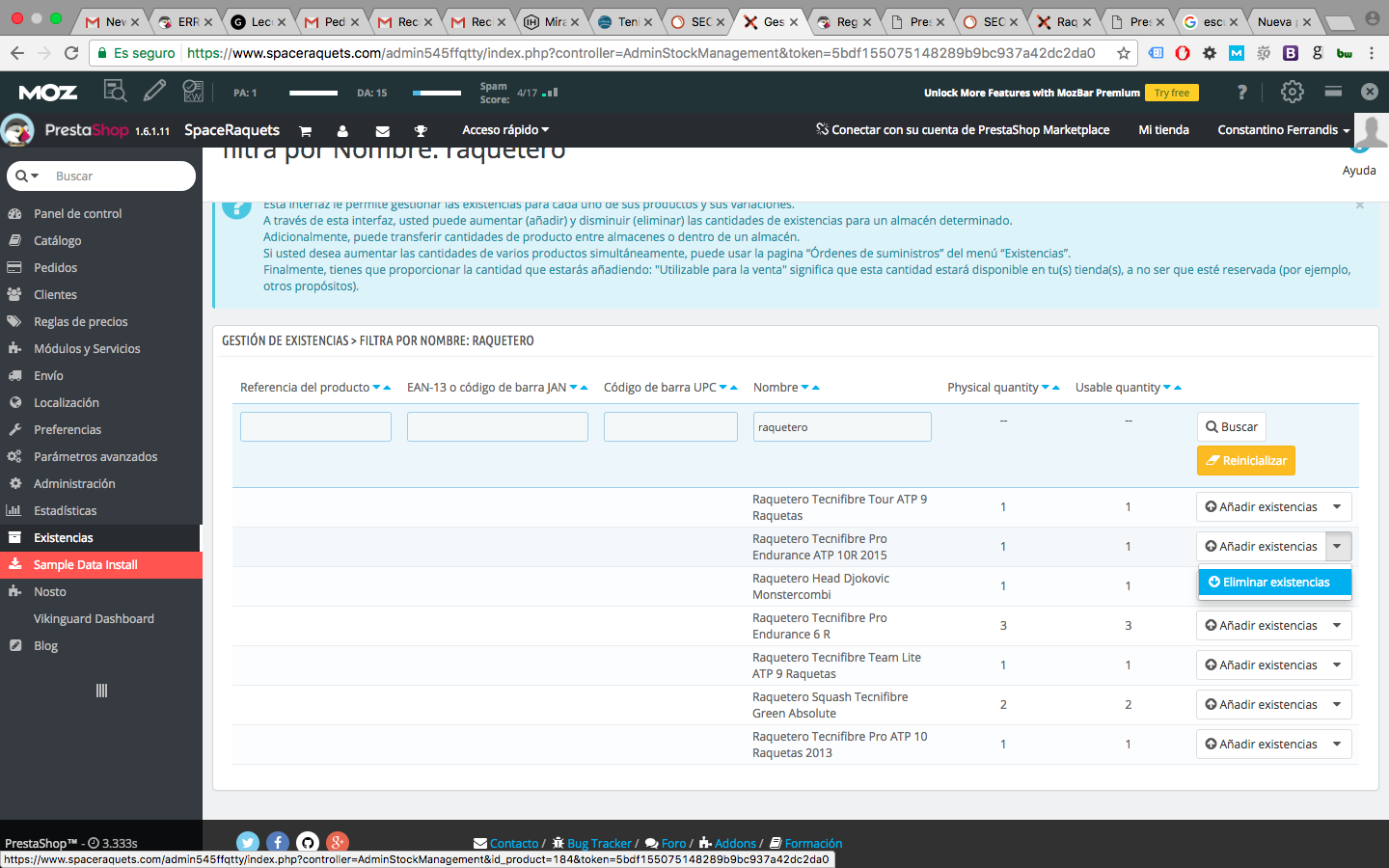This screenshot has width=1389, height=868.
Task: Click the Reinicializar button
Action: click(x=1246, y=461)
